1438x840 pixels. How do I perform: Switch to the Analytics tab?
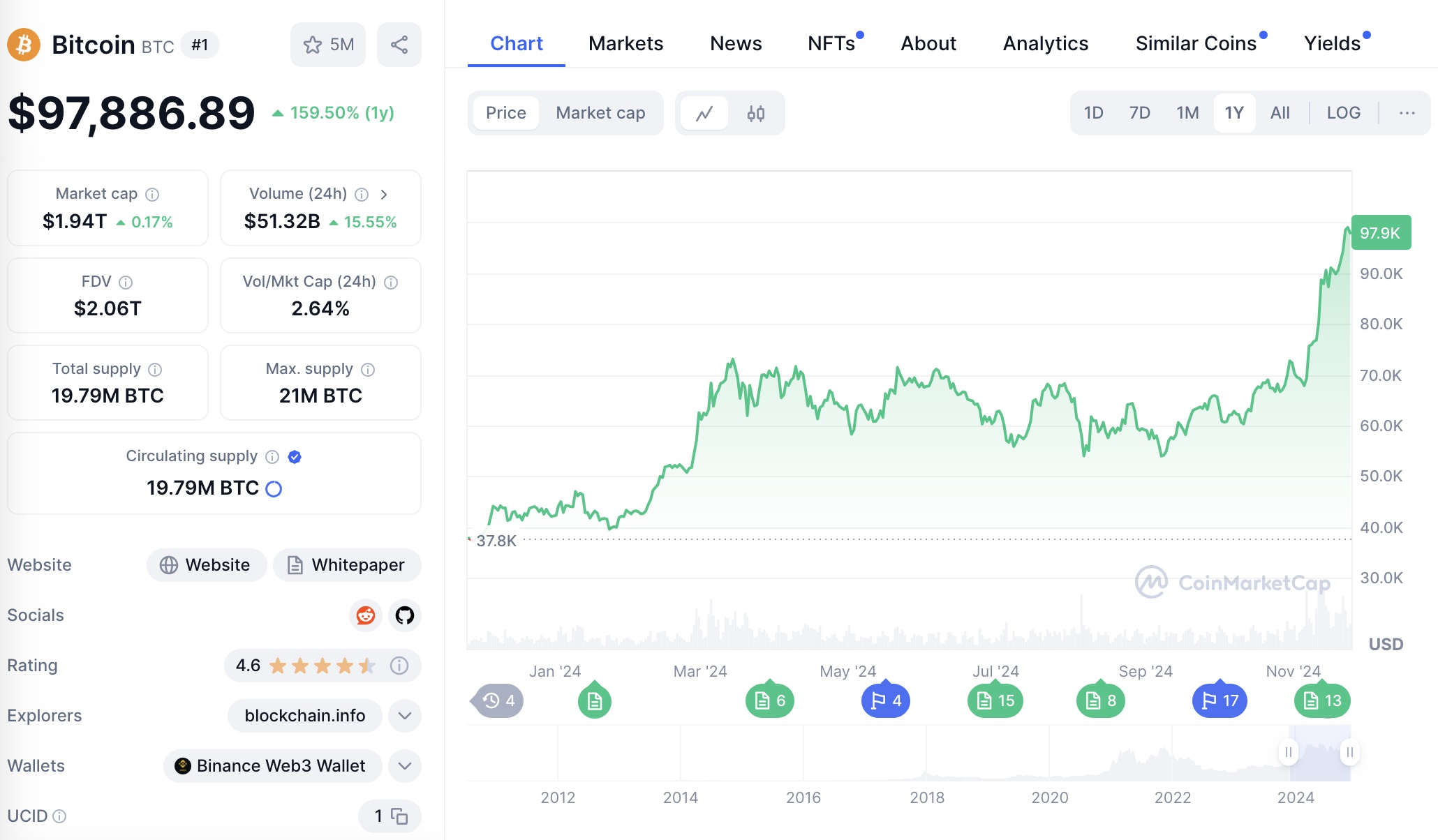(x=1045, y=43)
